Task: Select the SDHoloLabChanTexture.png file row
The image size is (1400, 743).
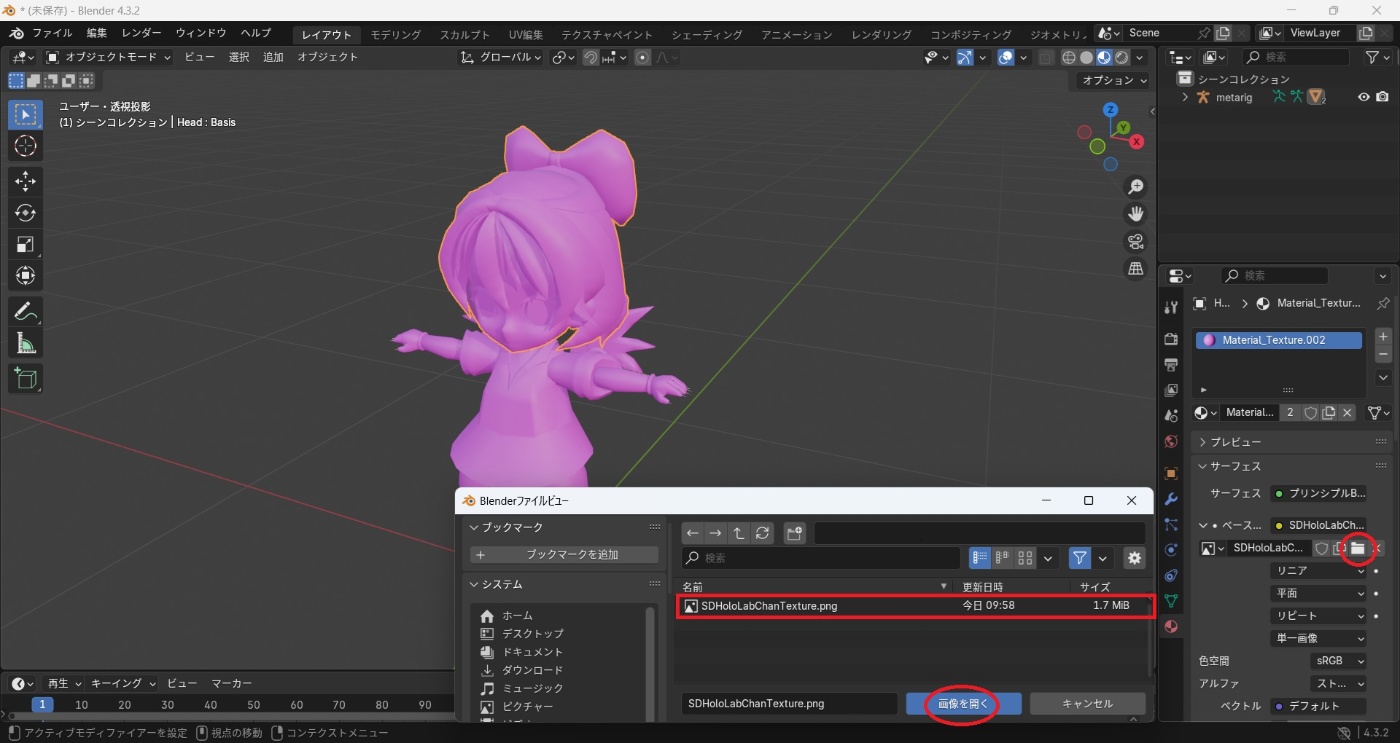Action: click(915, 606)
